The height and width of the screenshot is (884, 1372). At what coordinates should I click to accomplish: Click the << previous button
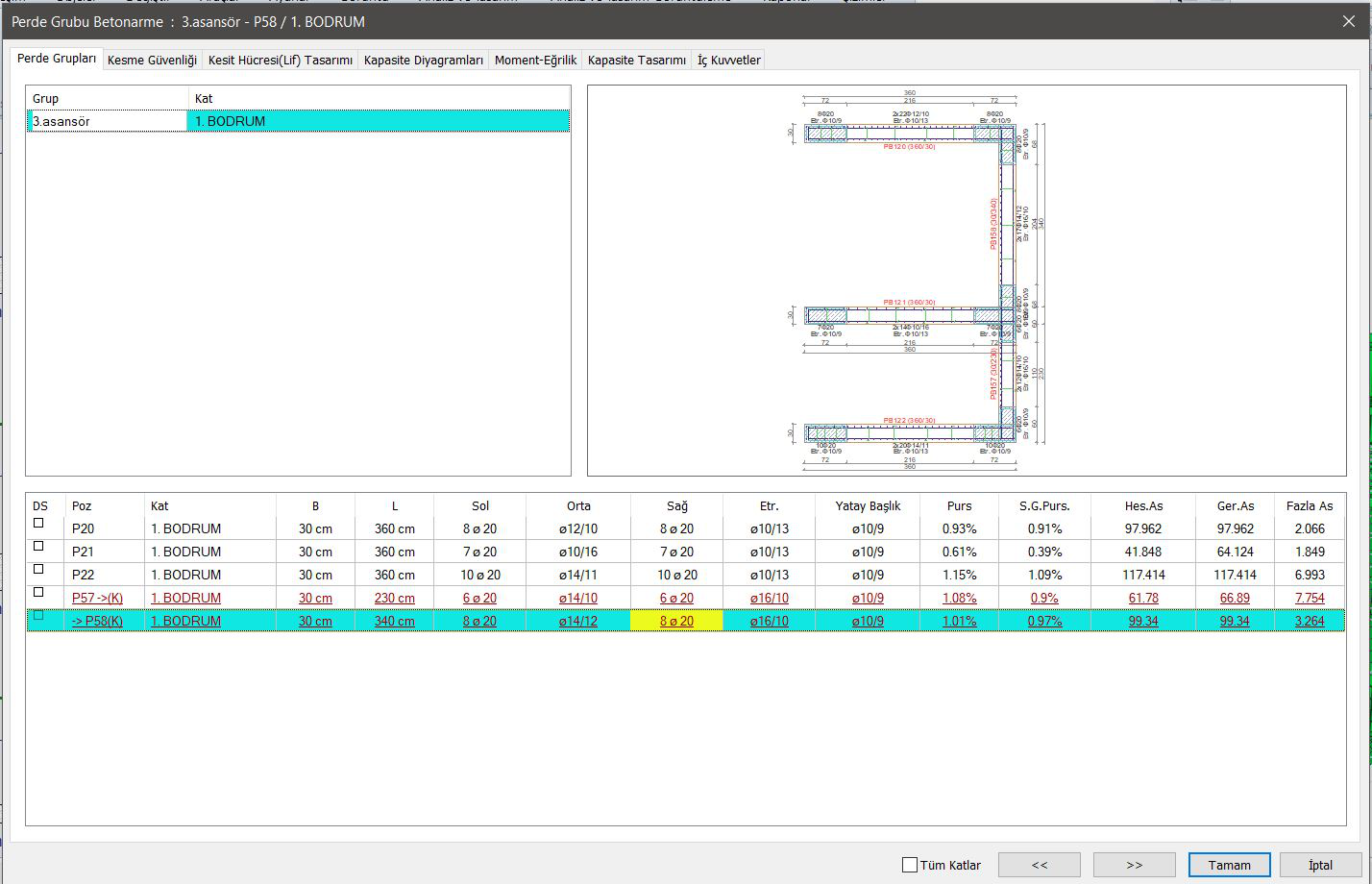pos(1039,865)
